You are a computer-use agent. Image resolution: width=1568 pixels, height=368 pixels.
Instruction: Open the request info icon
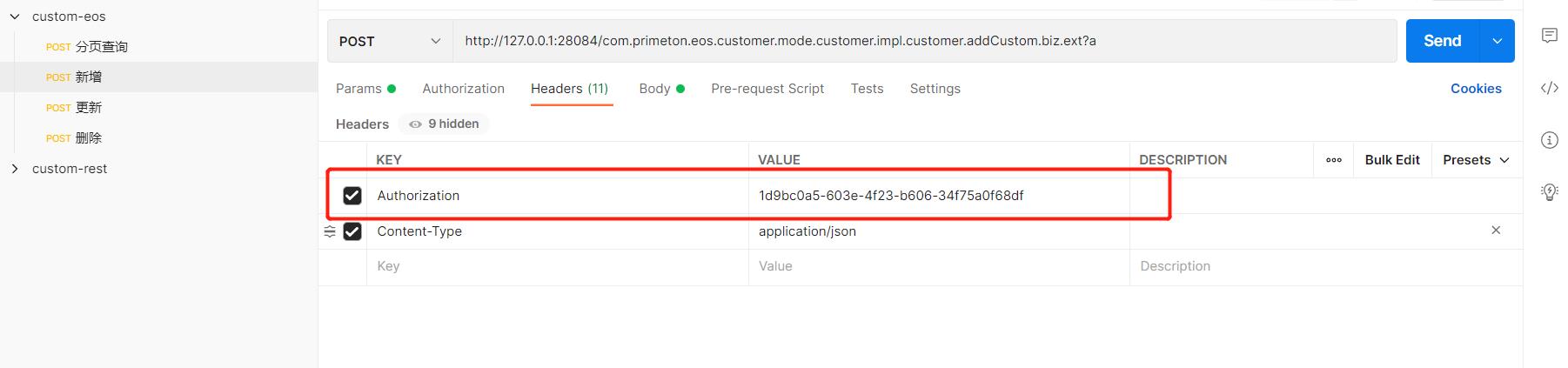pos(1549,140)
